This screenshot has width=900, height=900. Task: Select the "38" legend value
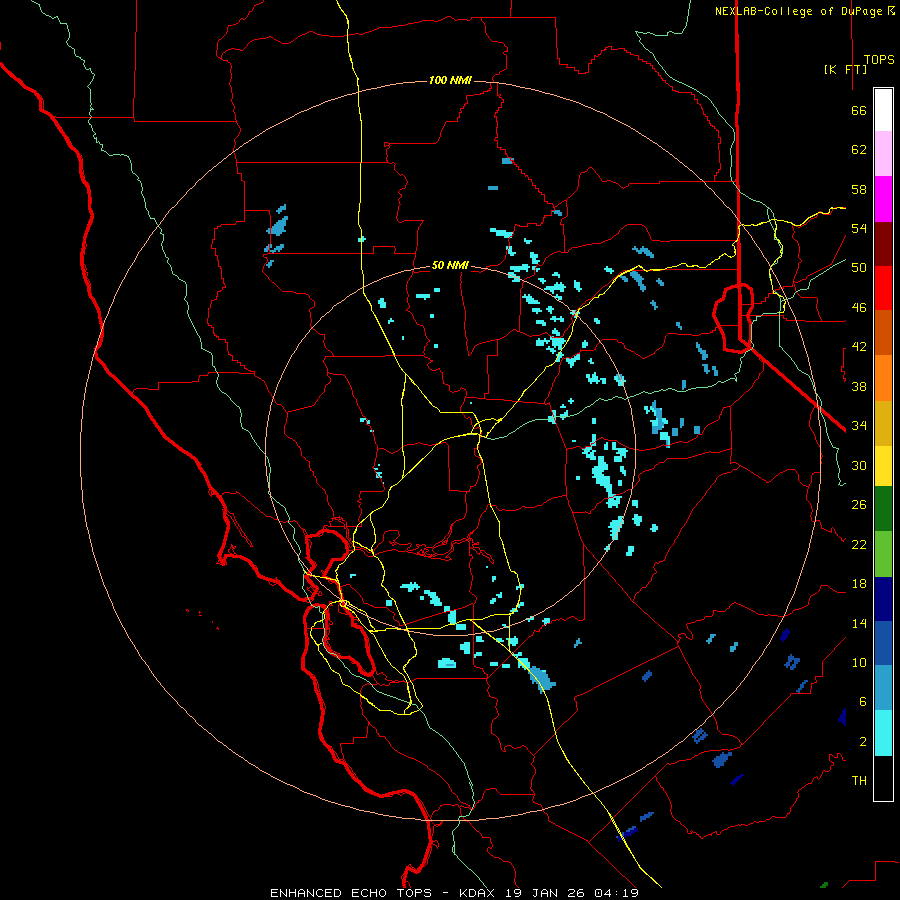(x=859, y=386)
